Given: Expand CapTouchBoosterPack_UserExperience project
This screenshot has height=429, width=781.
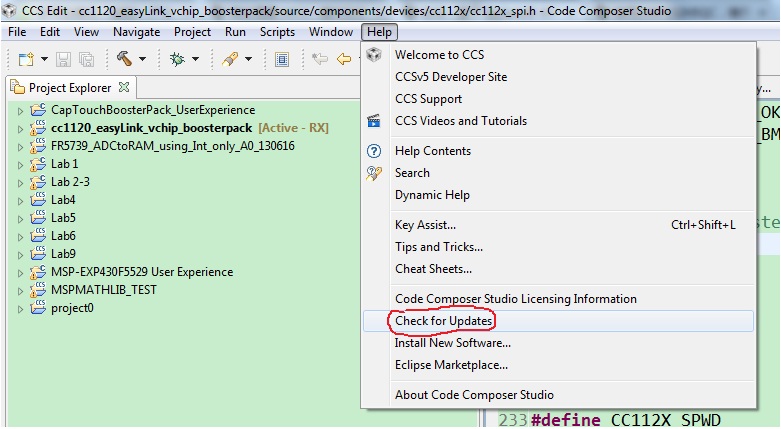Looking at the screenshot, I should pyautogui.click(x=20, y=111).
